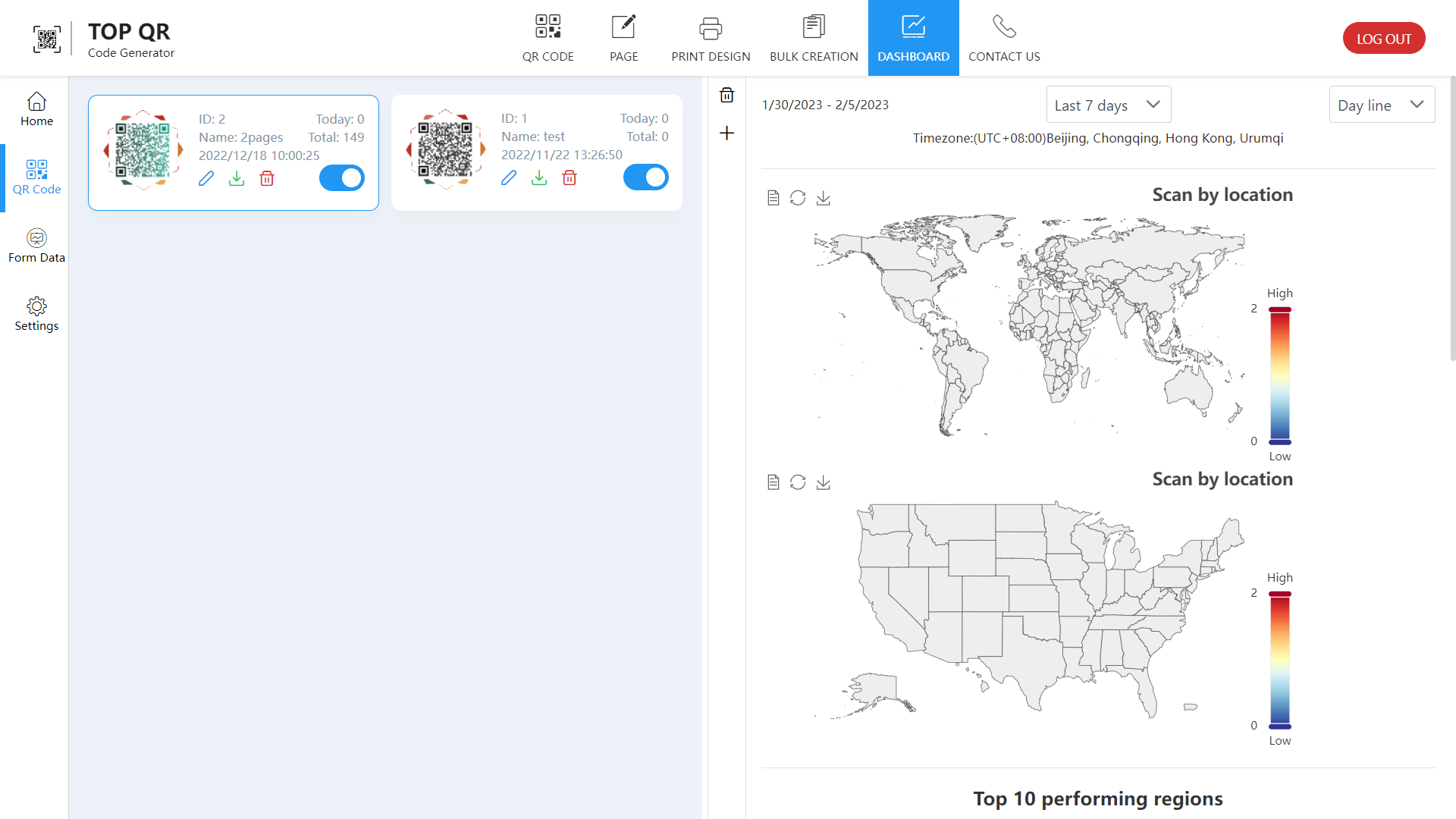This screenshot has width=1456, height=819.
Task: Open Form Data in the sidebar
Action: click(36, 246)
